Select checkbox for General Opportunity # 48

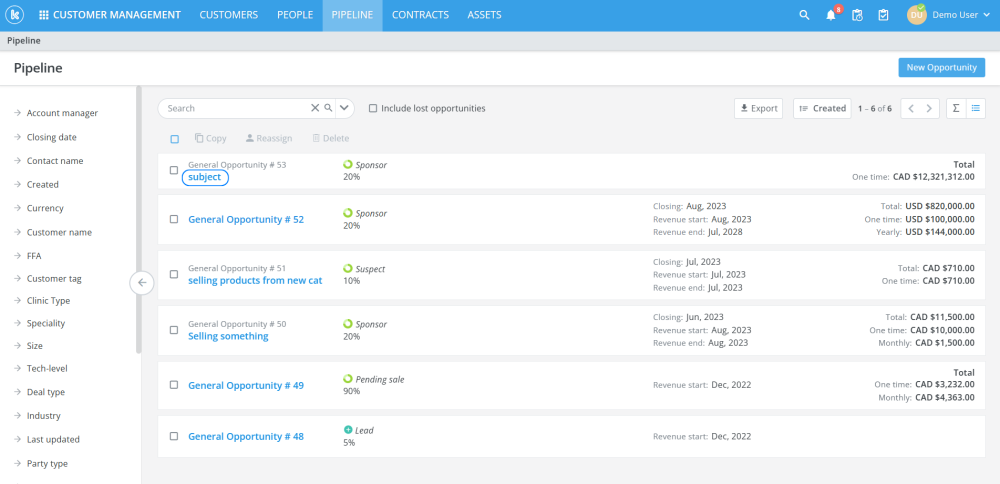174,436
